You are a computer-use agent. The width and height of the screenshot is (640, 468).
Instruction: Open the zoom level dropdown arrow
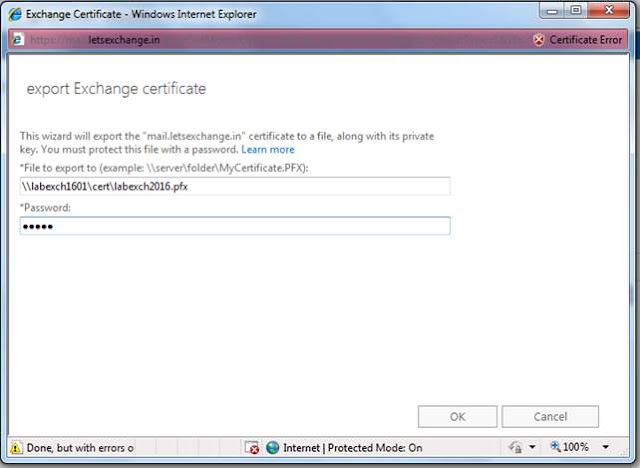[x=606, y=447]
